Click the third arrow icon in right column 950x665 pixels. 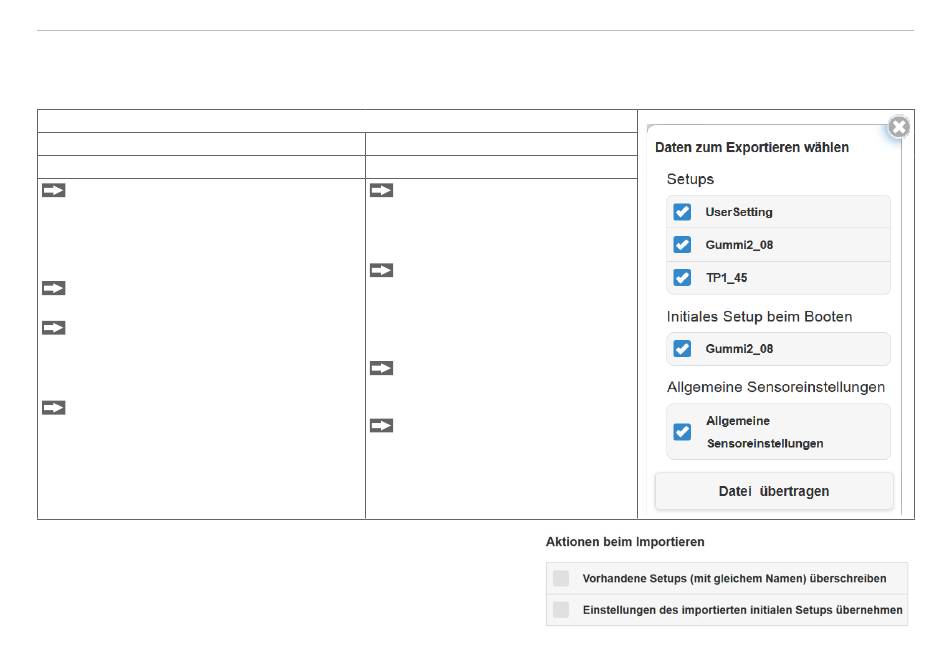[381, 368]
